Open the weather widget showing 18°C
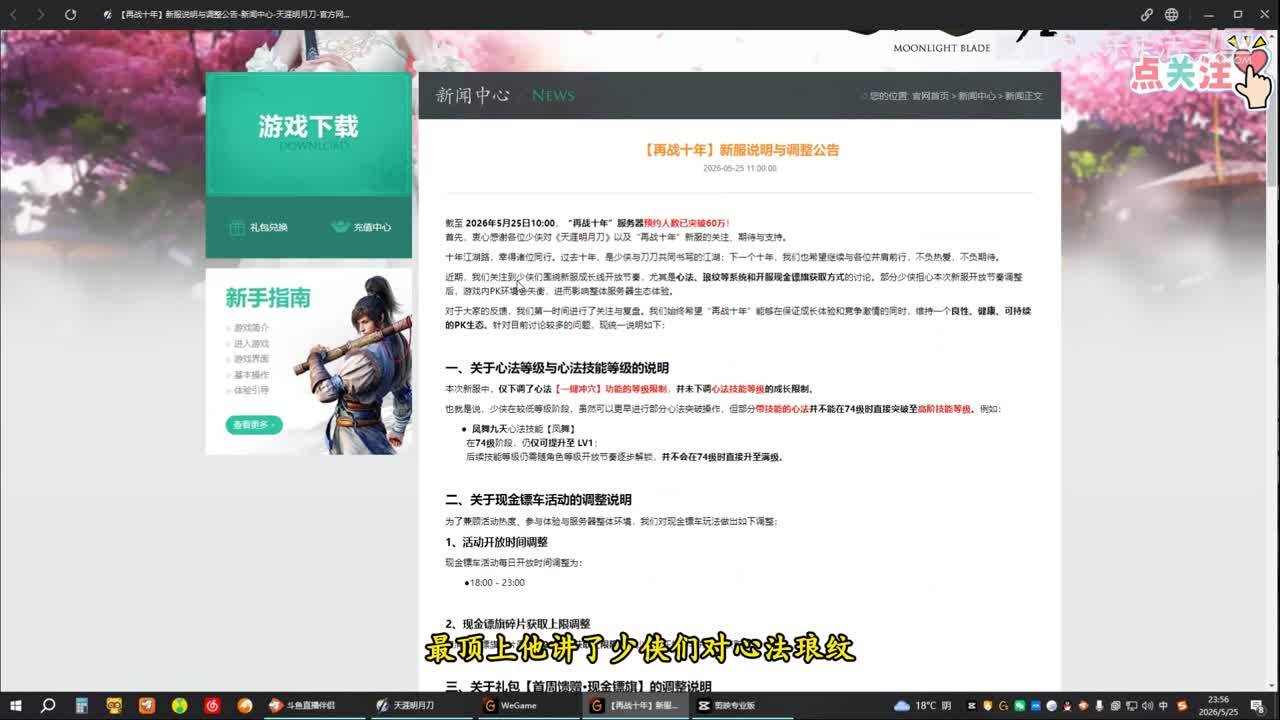Image resolution: width=1280 pixels, height=720 pixels. point(925,705)
